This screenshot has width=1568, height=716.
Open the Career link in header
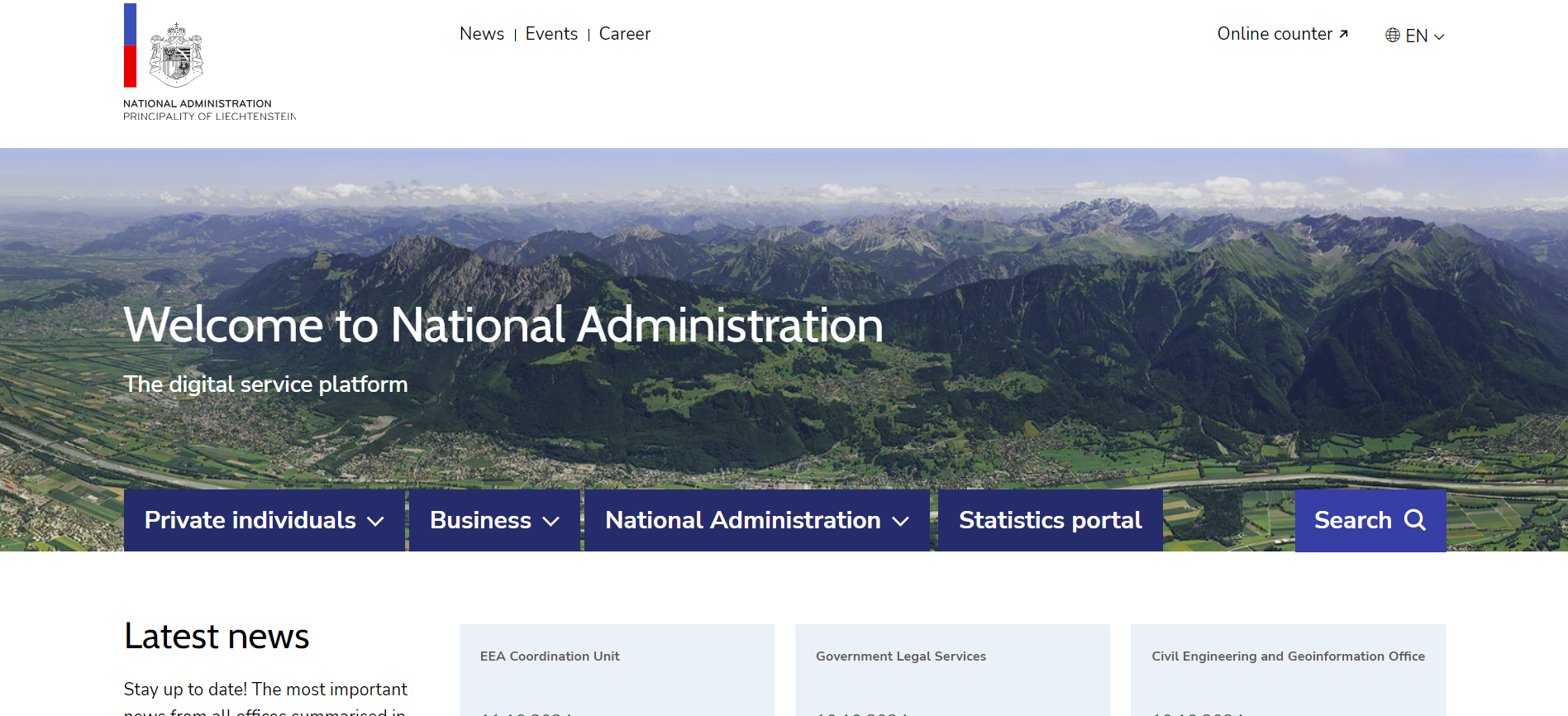click(x=624, y=34)
